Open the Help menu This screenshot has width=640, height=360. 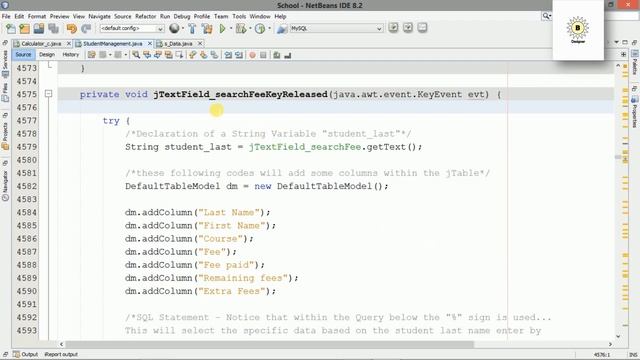tap(280, 16)
